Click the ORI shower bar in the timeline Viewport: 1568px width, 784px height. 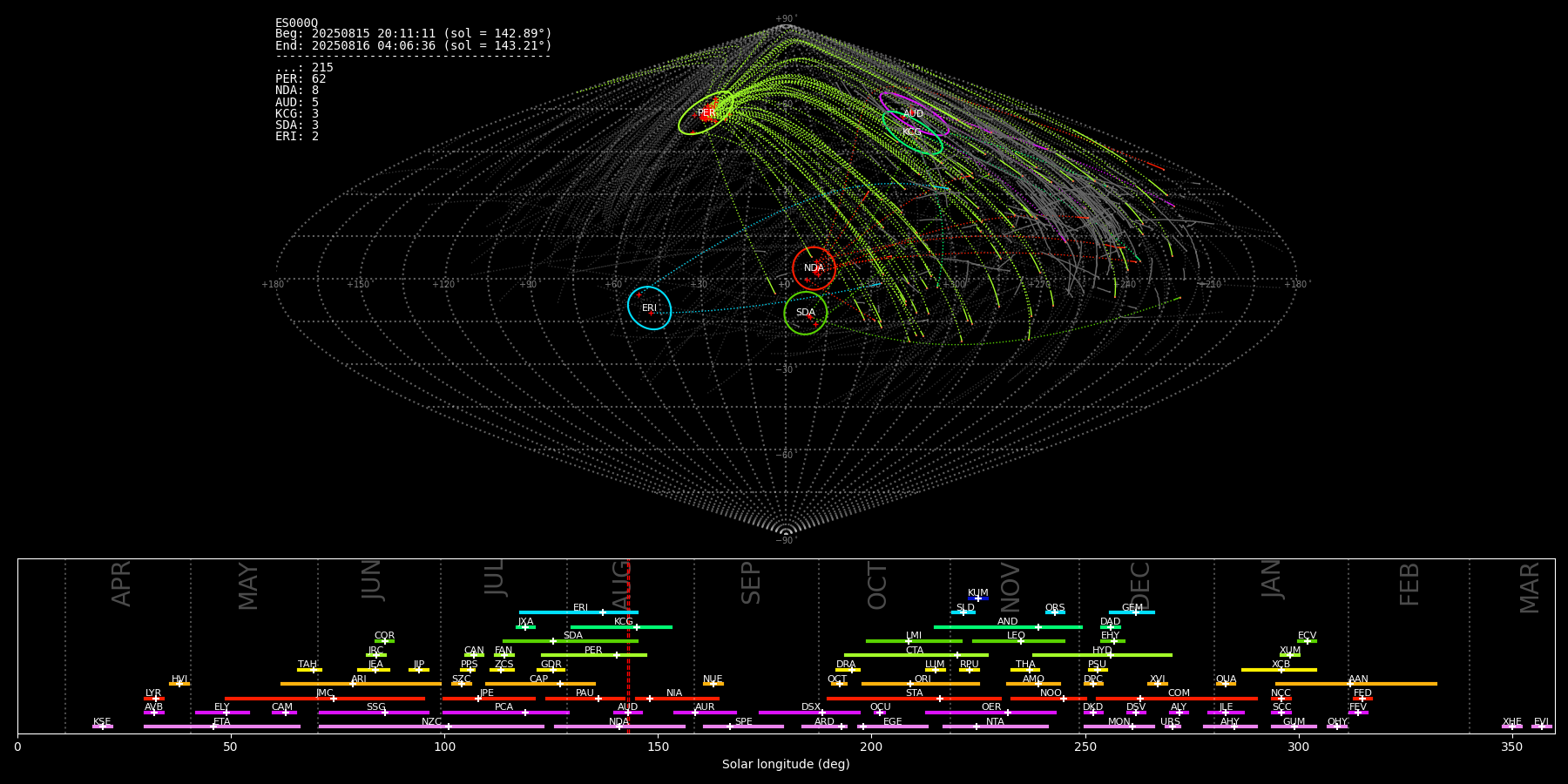pos(921,684)
